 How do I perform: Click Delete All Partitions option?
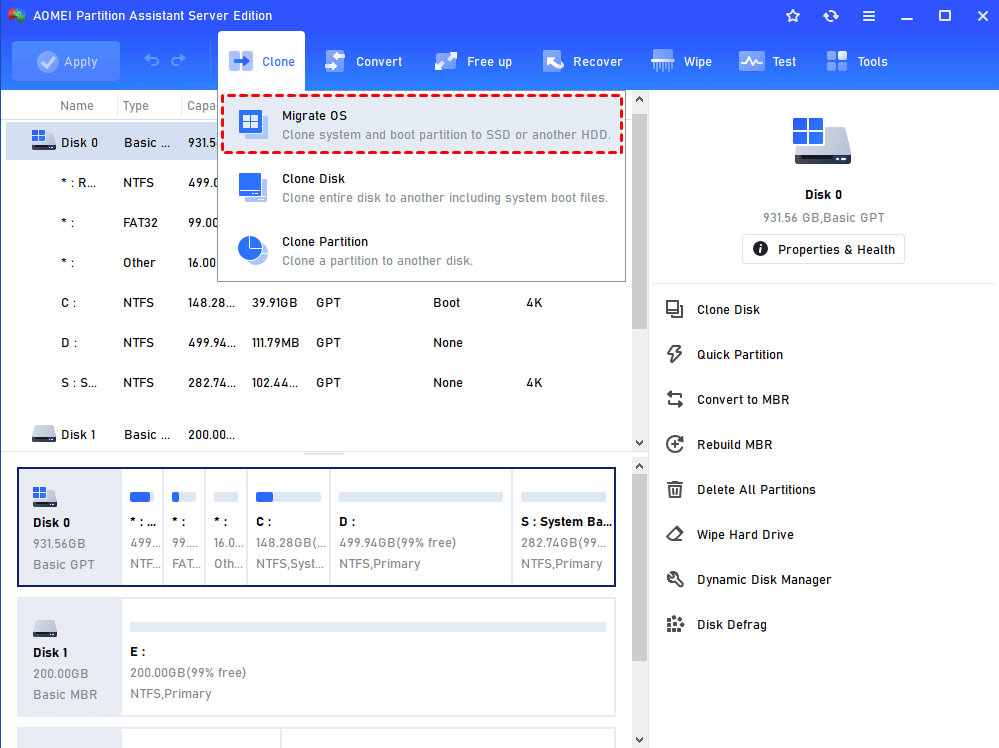pyautogui.click(x=756, y=490)
